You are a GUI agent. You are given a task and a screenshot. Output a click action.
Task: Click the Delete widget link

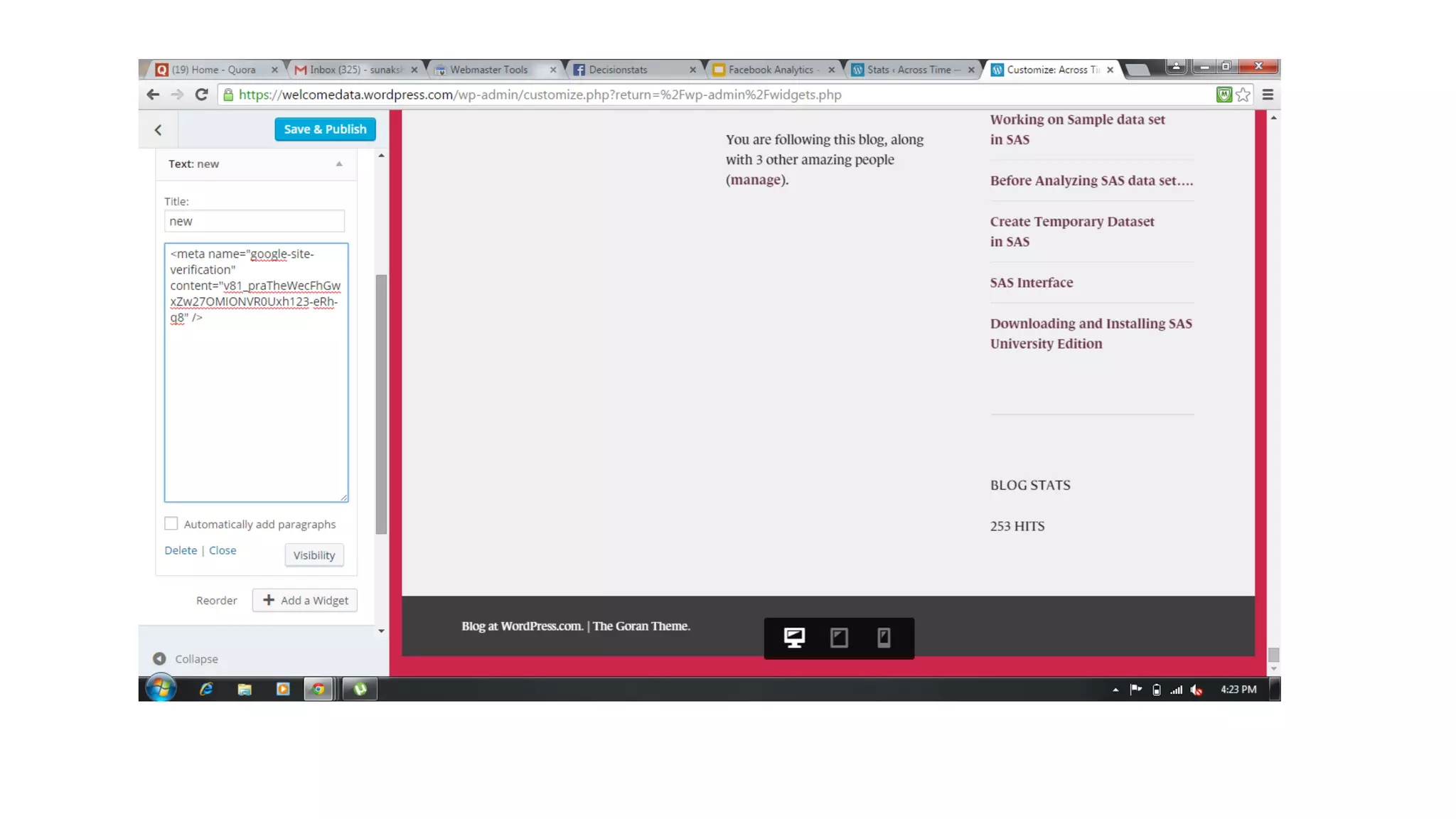[x=181, y=550]
